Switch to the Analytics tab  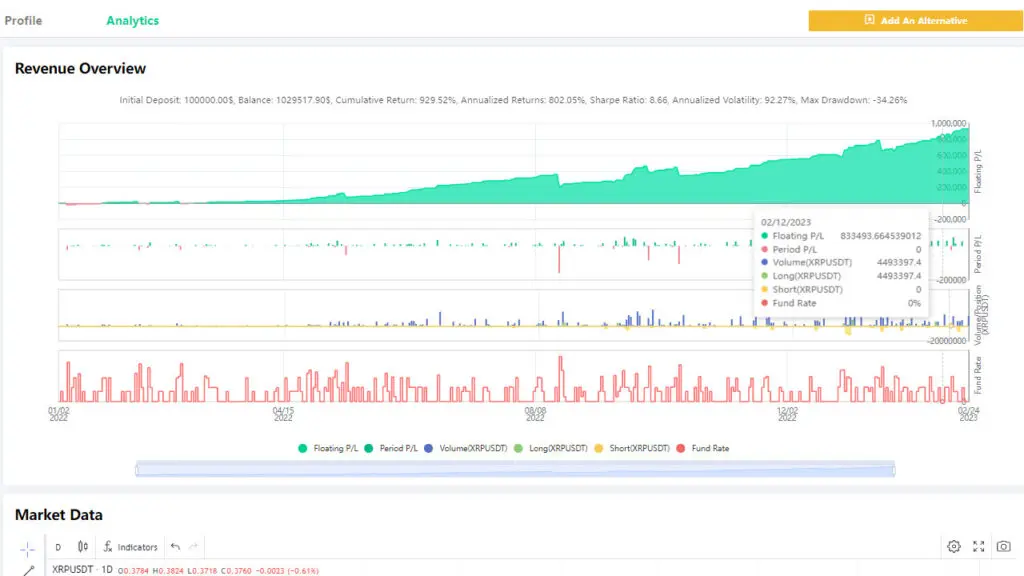click(x=132, y=20)
